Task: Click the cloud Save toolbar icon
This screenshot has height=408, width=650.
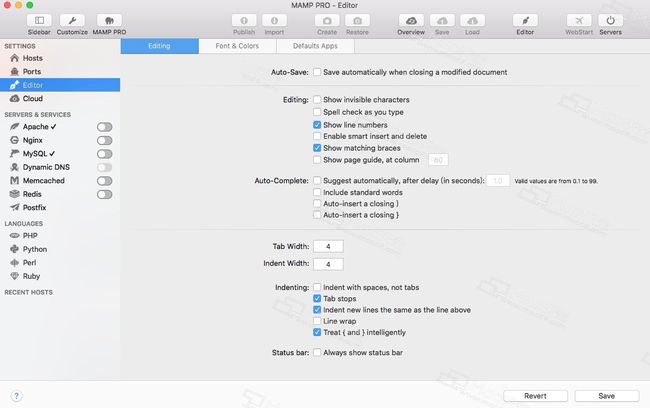Action: (x=442, y=20)
